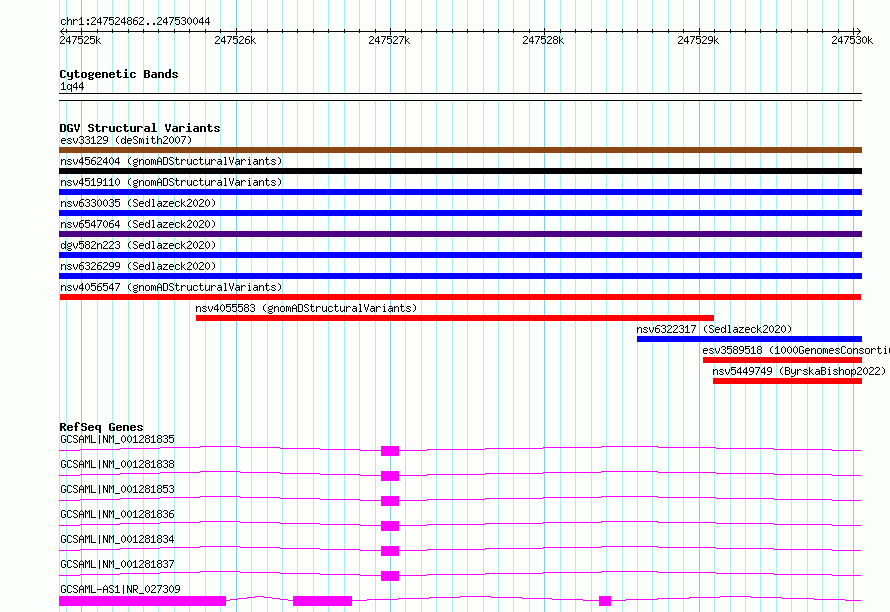Click the esv33129 (deSmith2007) variant label
Screen dimensions: 890x612
(x=126, y=140)
